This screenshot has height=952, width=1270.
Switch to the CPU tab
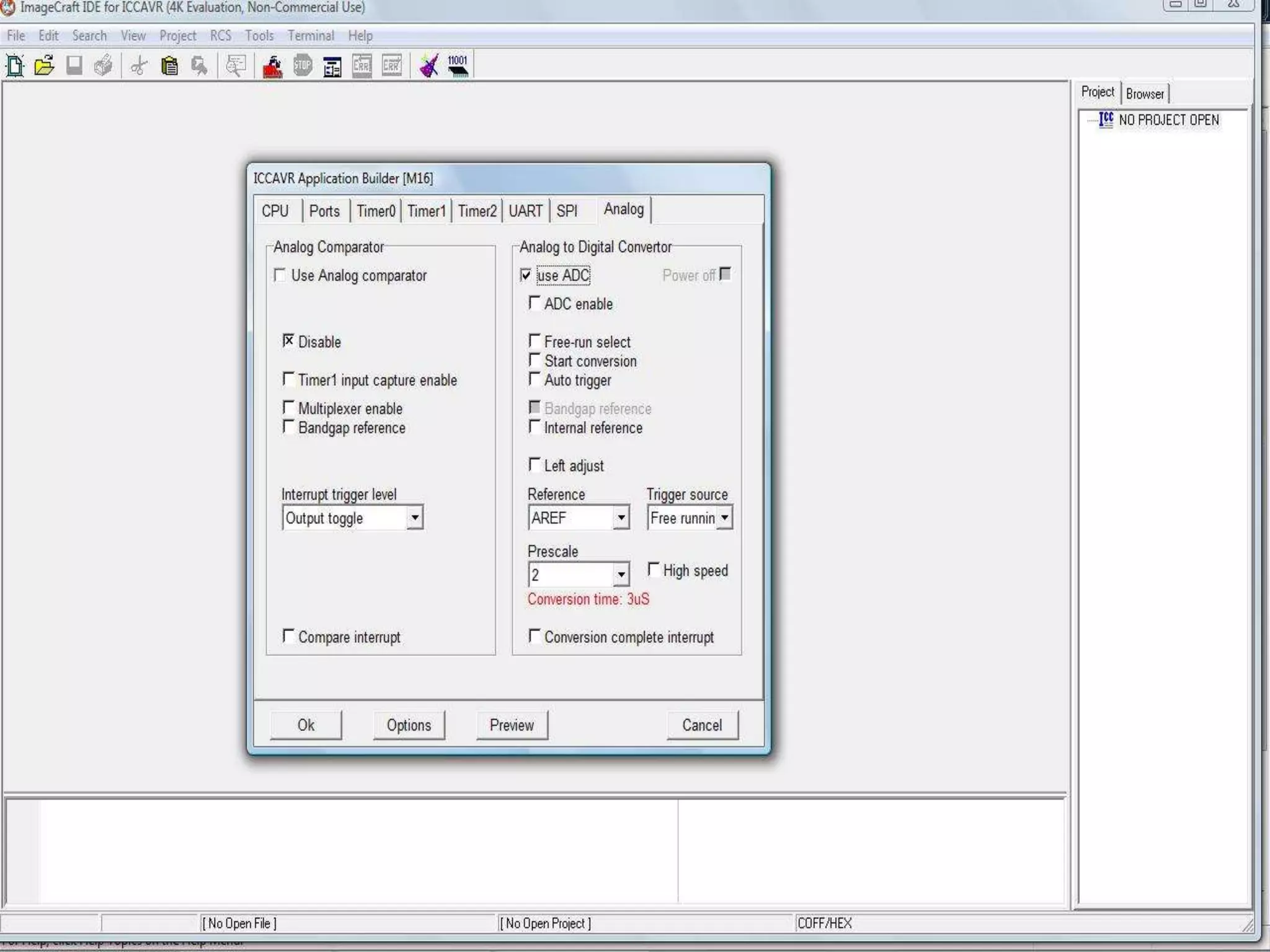[x=275, y=211]
